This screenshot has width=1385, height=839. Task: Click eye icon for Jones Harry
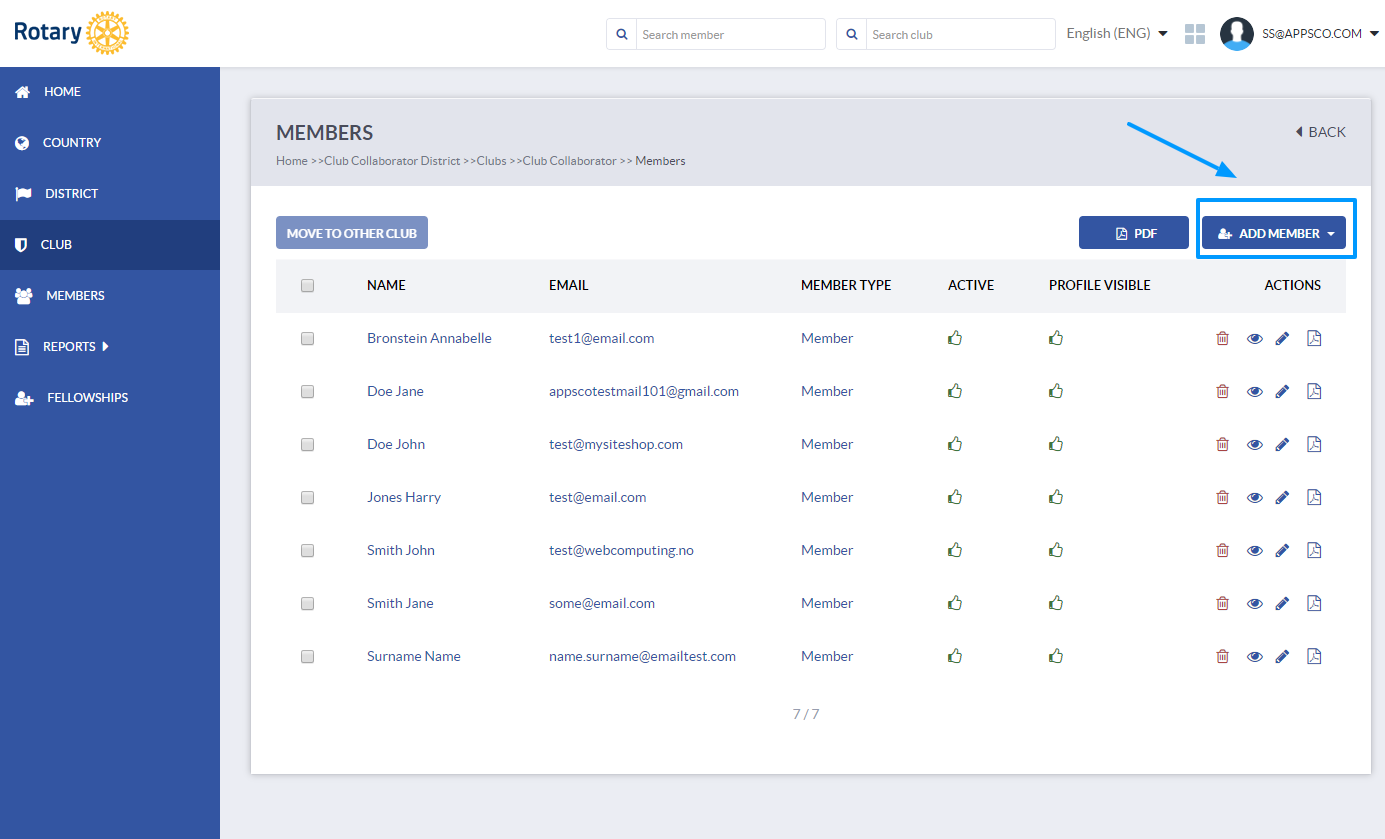(1255, 498)
